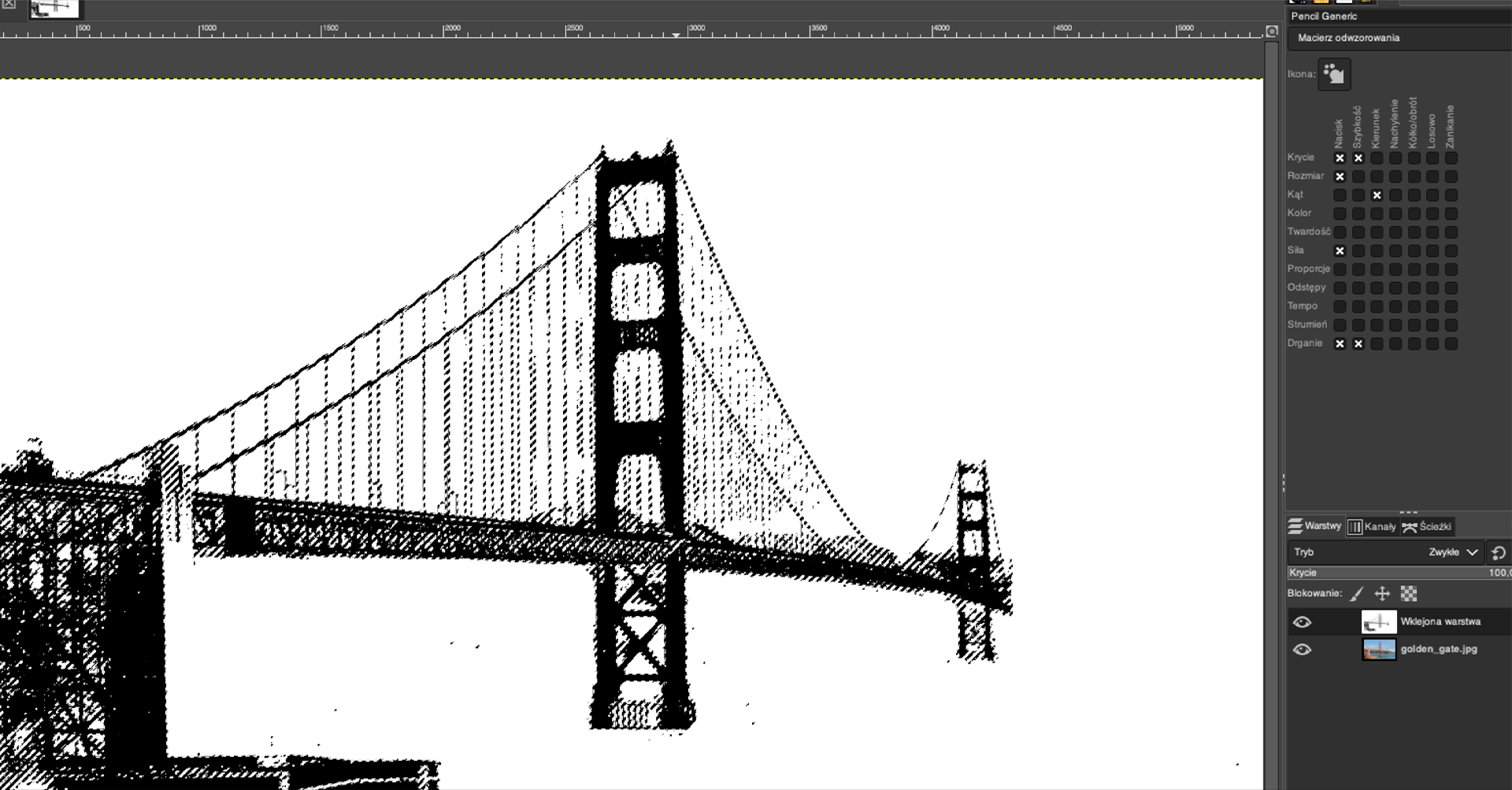The image size is (1512, 790).
Task: Uncheck Rozmiar mapped to Nacisk
Action: click(1340, 176)
